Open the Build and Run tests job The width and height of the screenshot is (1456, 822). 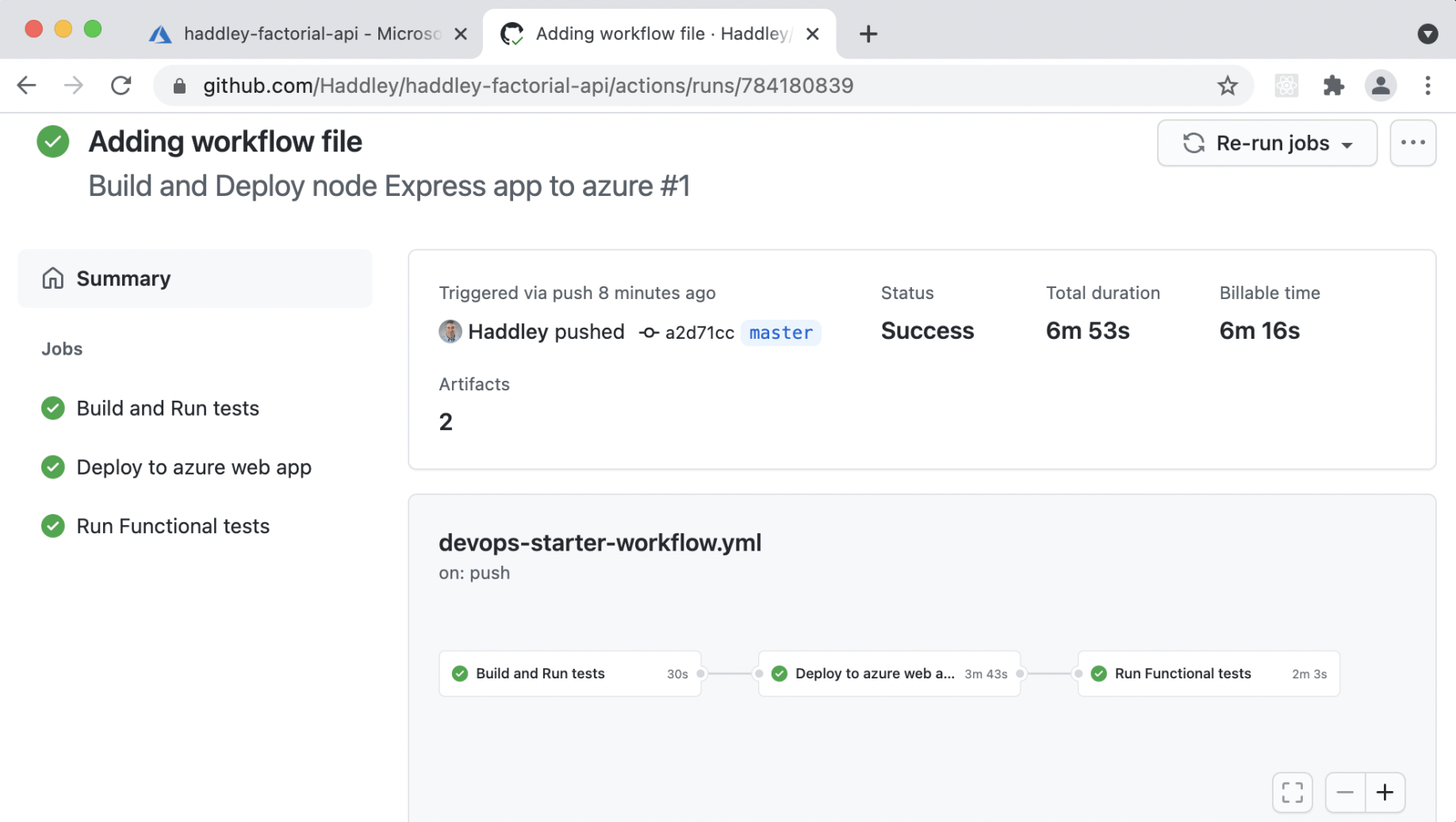tap(167, 409)
